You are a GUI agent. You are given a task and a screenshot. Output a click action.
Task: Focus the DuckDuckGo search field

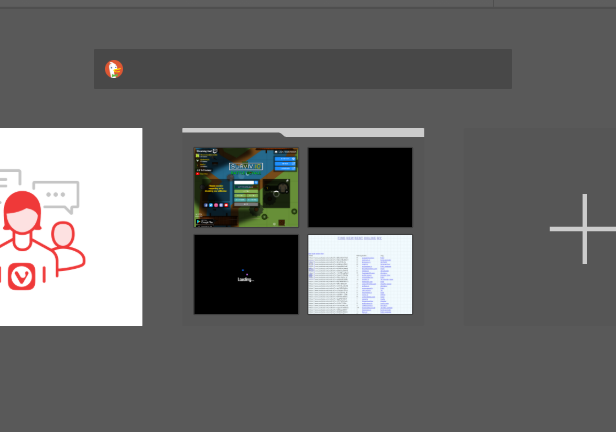click(x=302, y=69)
